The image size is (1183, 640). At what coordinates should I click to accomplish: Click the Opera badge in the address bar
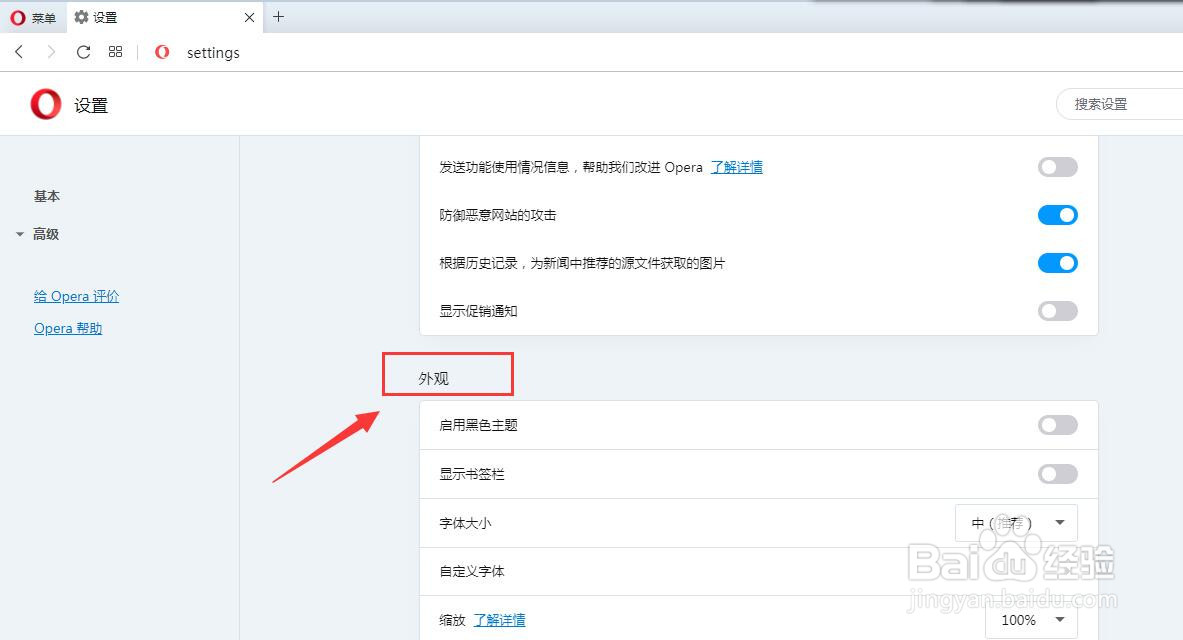161,52
